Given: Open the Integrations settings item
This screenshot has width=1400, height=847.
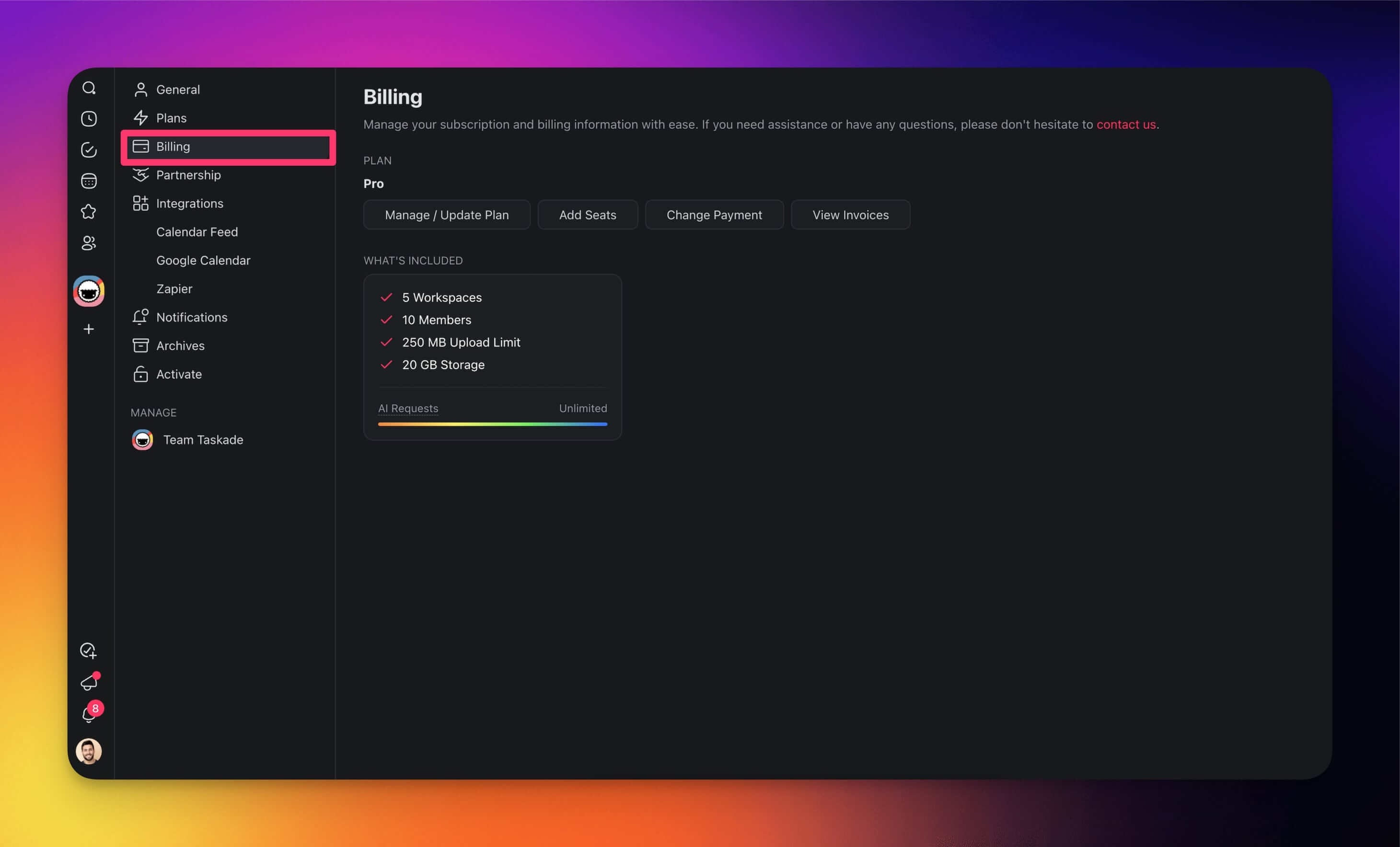Looking at the screenshot, I should (x=189, y=204).
